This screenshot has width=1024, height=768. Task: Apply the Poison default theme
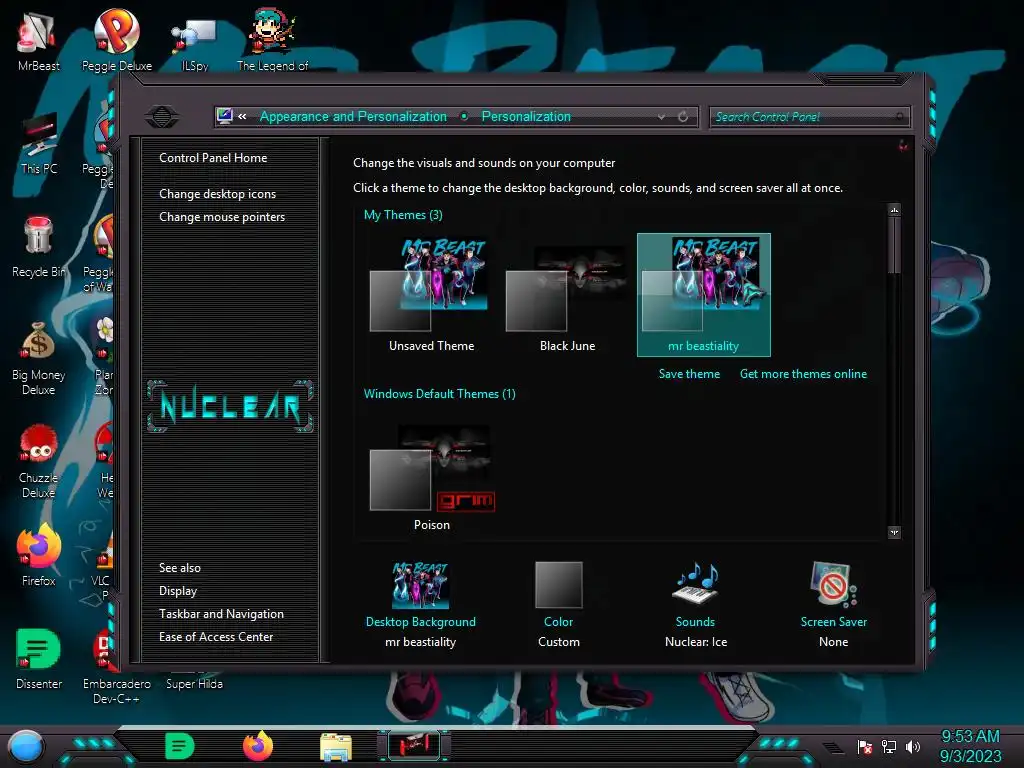(x=431, y=477)
